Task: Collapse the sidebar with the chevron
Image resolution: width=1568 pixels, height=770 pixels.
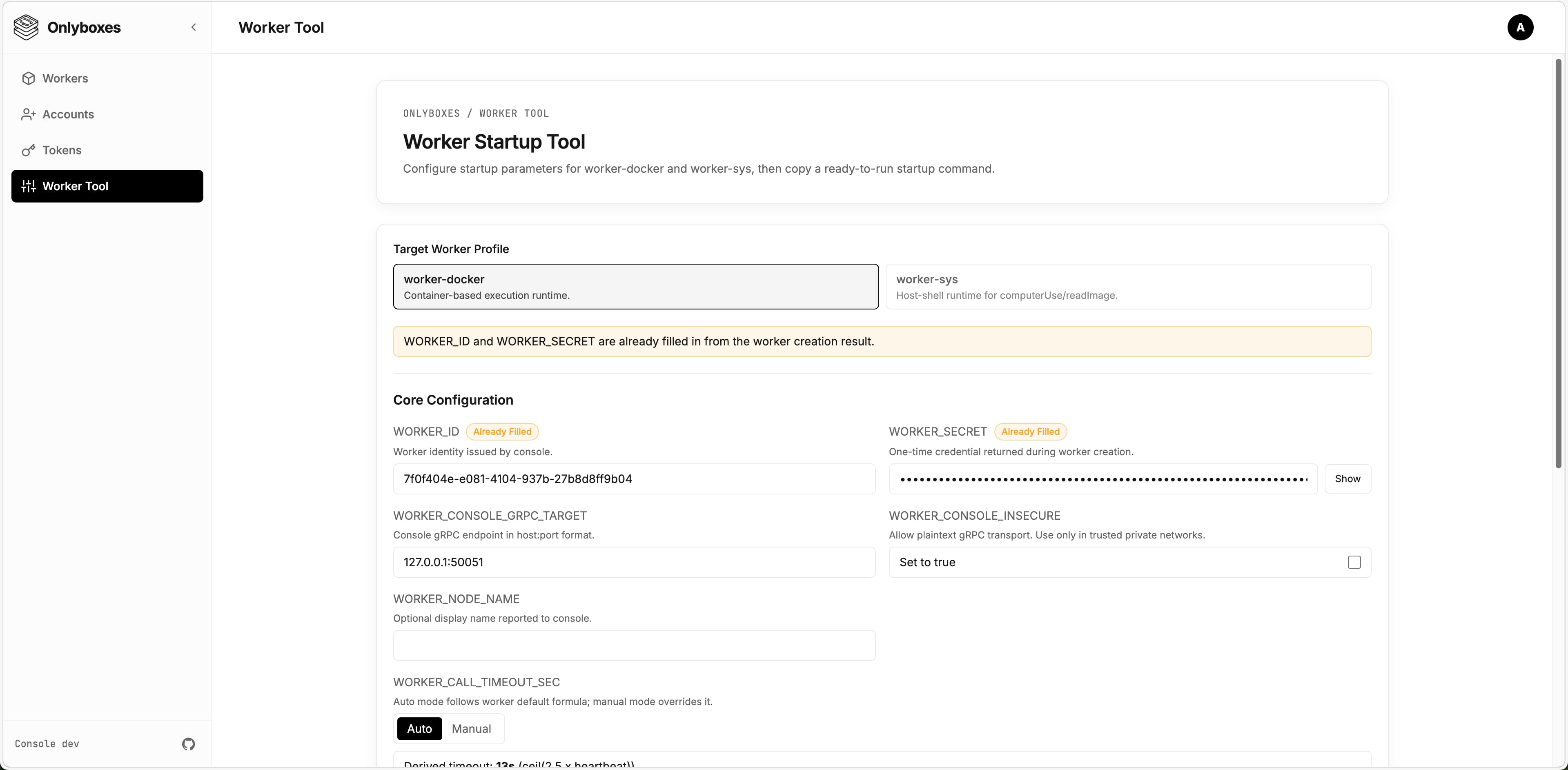Action: pos(193,27)
